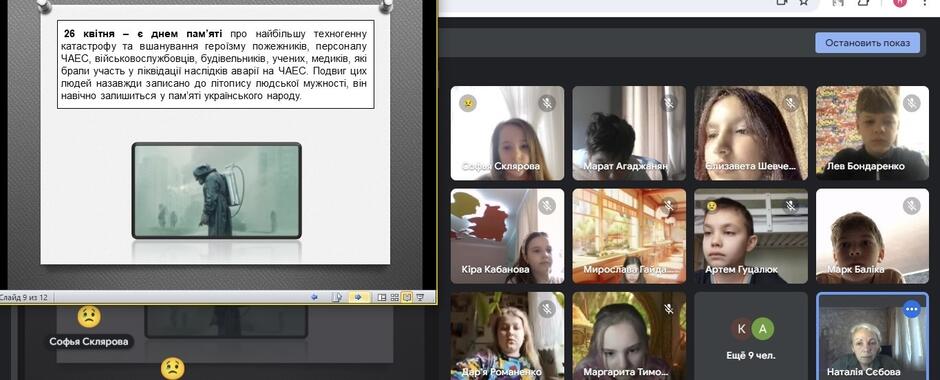Open the slide pointer pen menu
This screenshot has width=940, height=380.
(337, 297)
